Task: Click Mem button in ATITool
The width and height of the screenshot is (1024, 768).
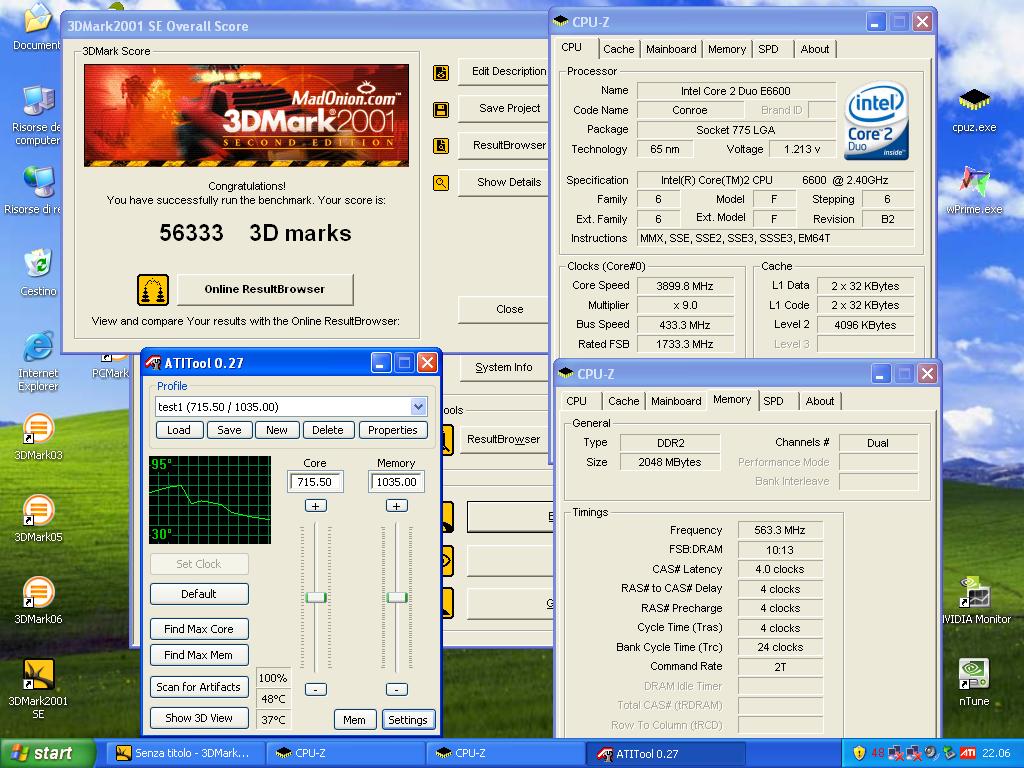Action: coord(355,720)
